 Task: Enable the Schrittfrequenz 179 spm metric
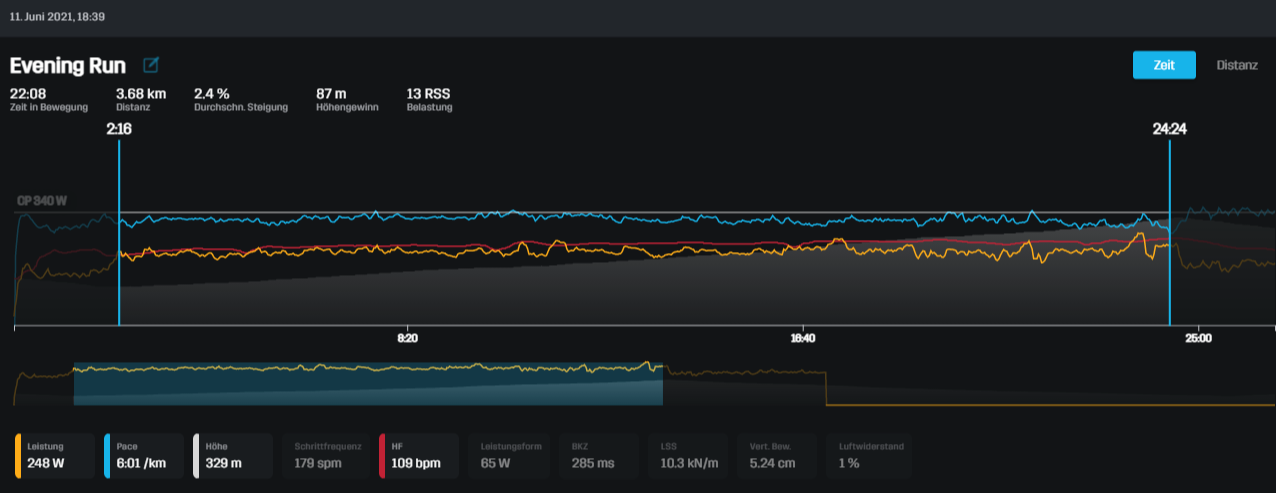(326, 456)
